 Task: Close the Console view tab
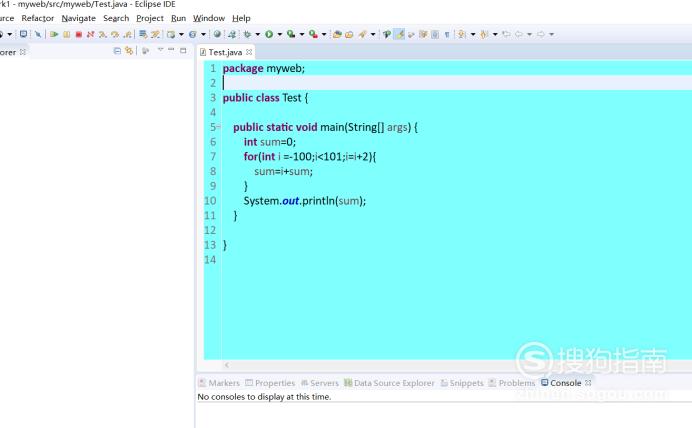point(588,383)
